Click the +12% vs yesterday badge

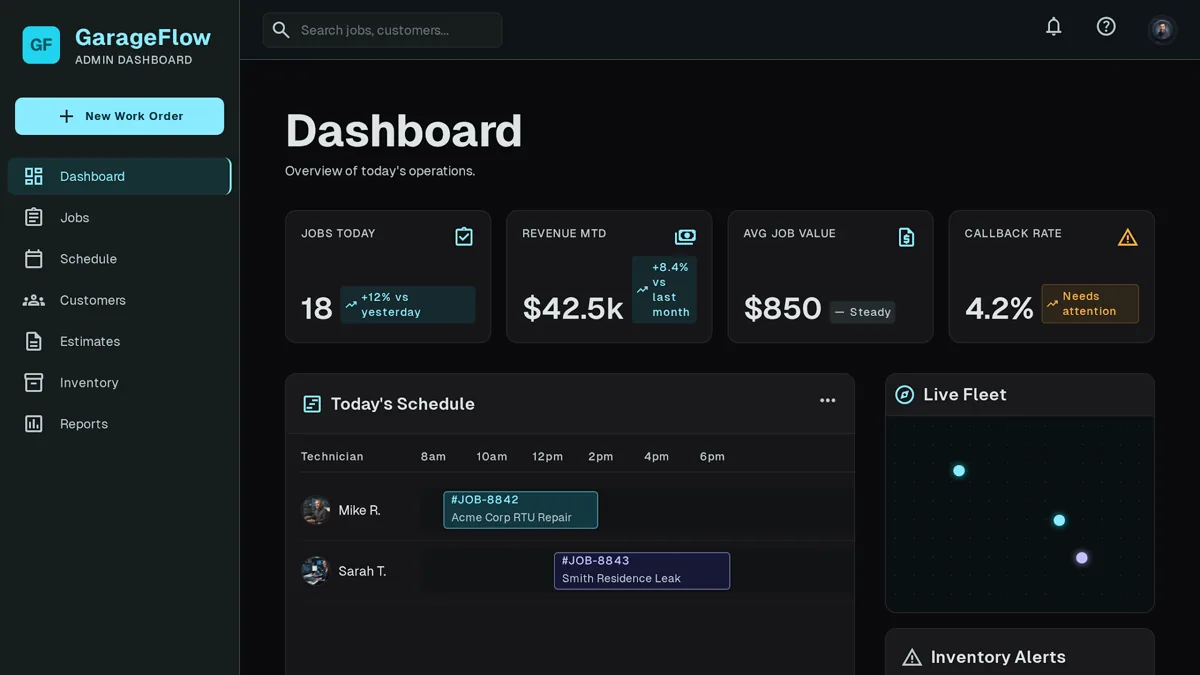[x=408, y=305]
